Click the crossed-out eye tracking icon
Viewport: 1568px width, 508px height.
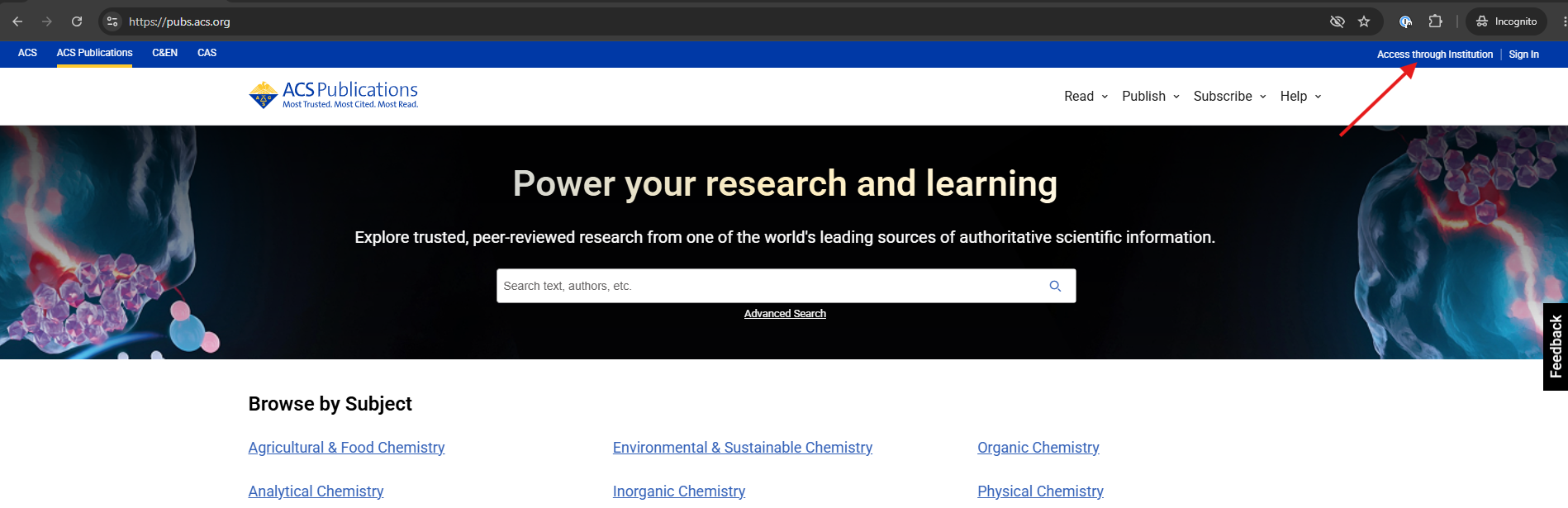tap(1338, 21)
